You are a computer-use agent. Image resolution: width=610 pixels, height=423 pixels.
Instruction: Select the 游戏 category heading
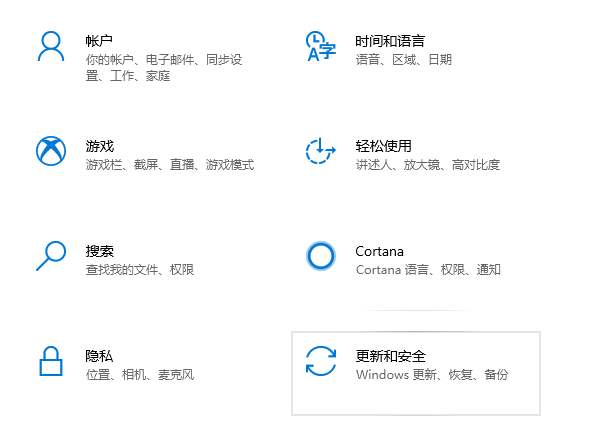click(x=100, y=146)
